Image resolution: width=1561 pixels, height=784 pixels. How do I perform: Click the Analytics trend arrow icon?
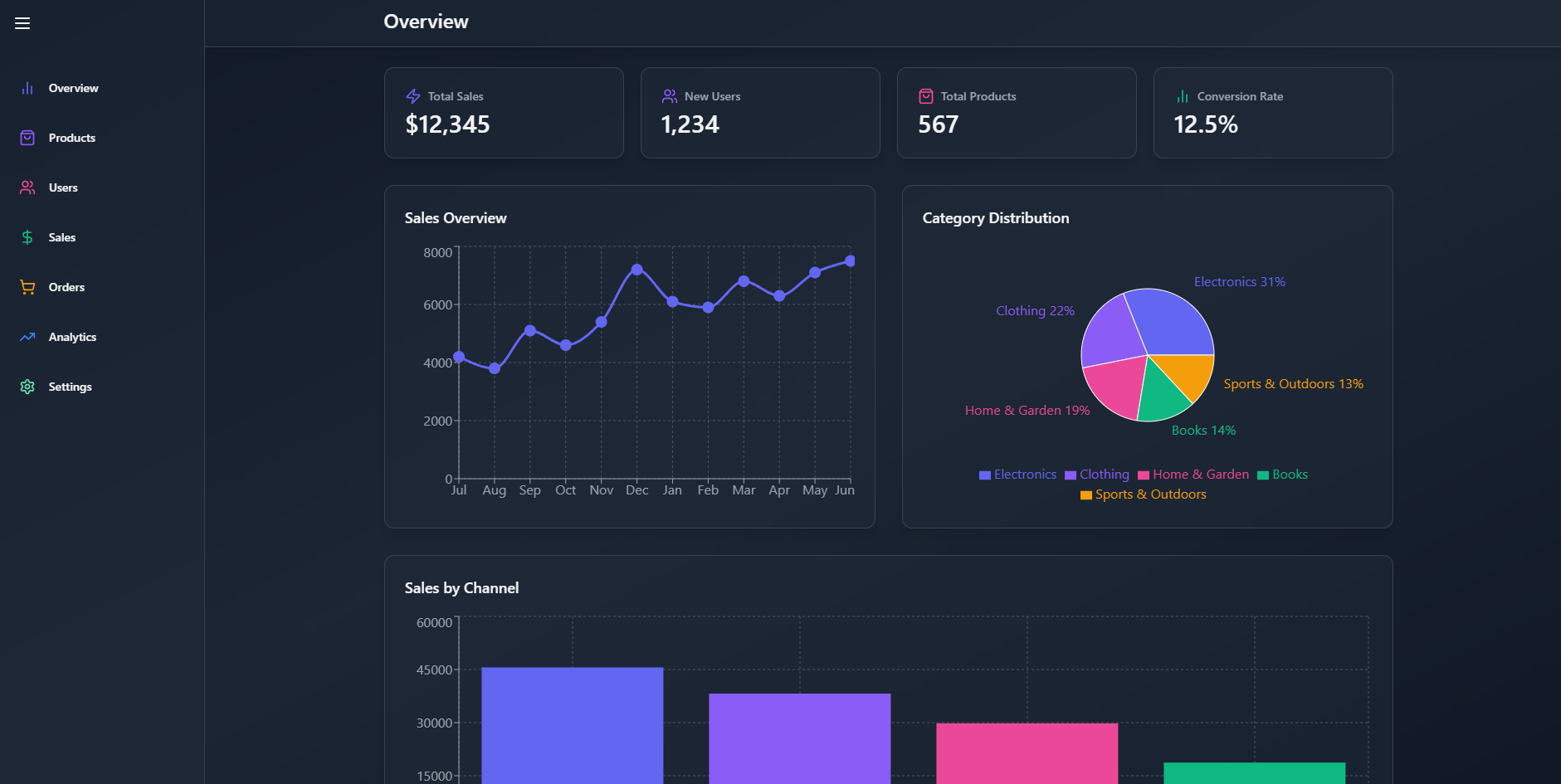pyautogui.click(x=27, y=337)
